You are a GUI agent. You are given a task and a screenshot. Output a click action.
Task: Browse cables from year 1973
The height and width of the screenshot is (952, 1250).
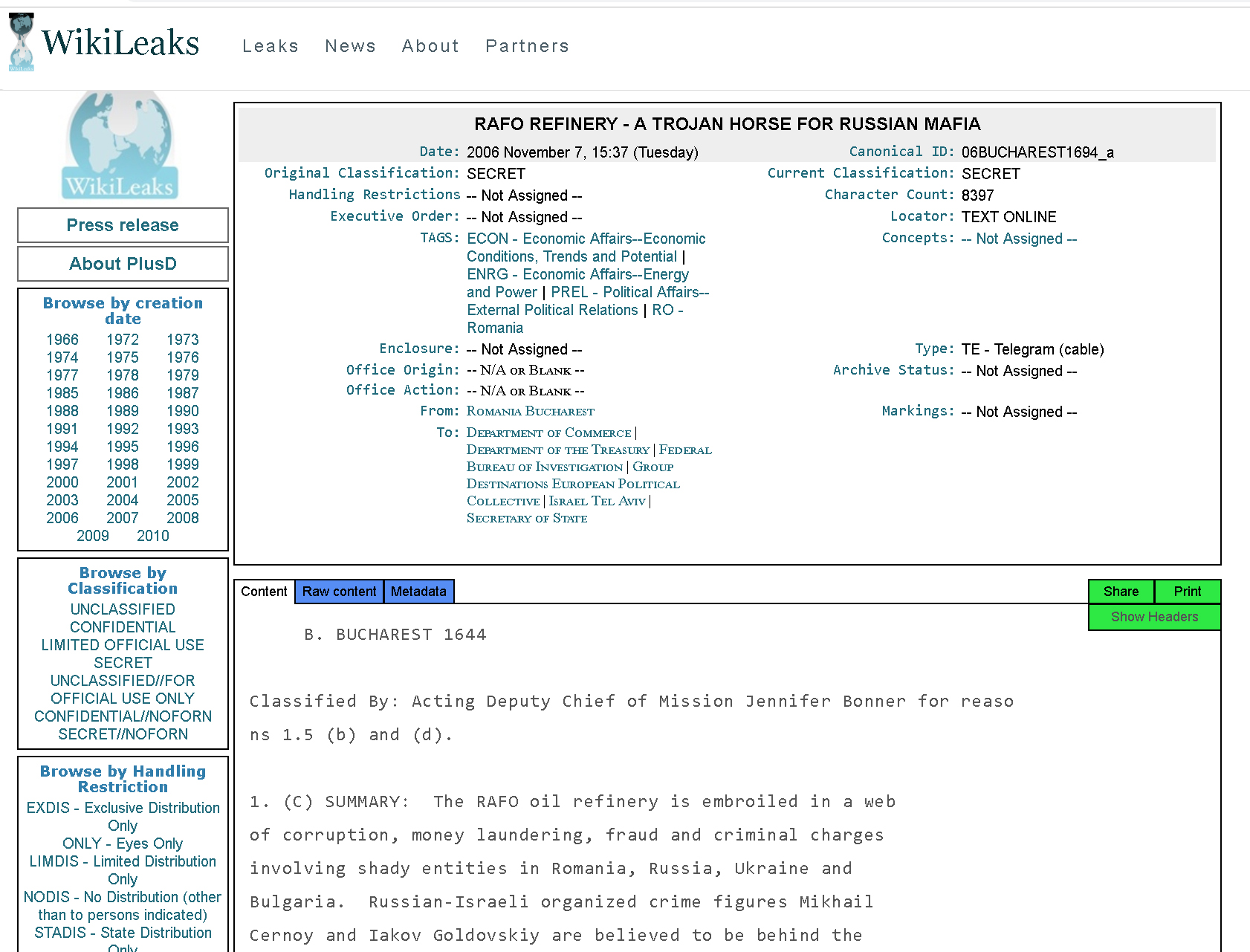point(183,340)
